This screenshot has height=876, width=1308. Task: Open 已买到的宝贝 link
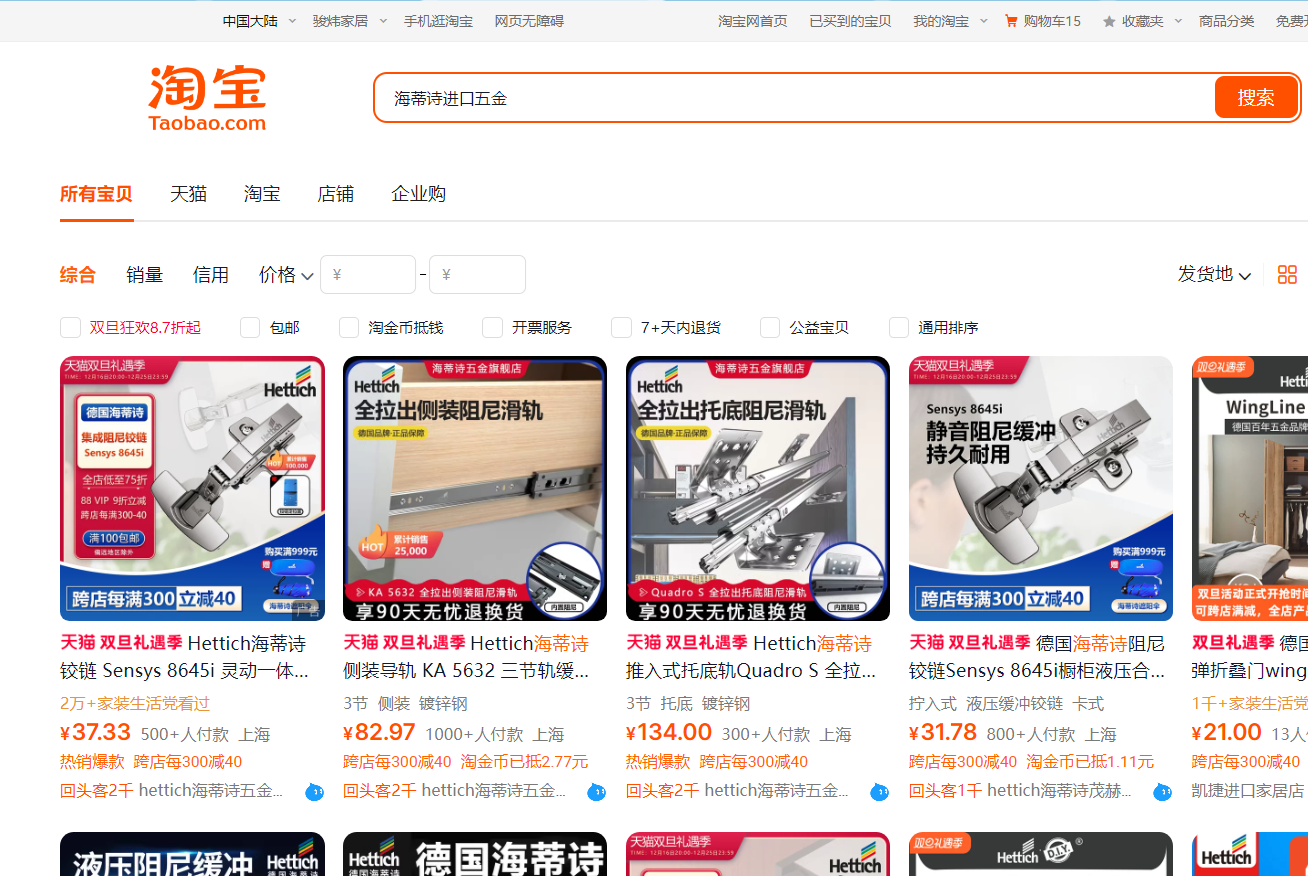850,21
